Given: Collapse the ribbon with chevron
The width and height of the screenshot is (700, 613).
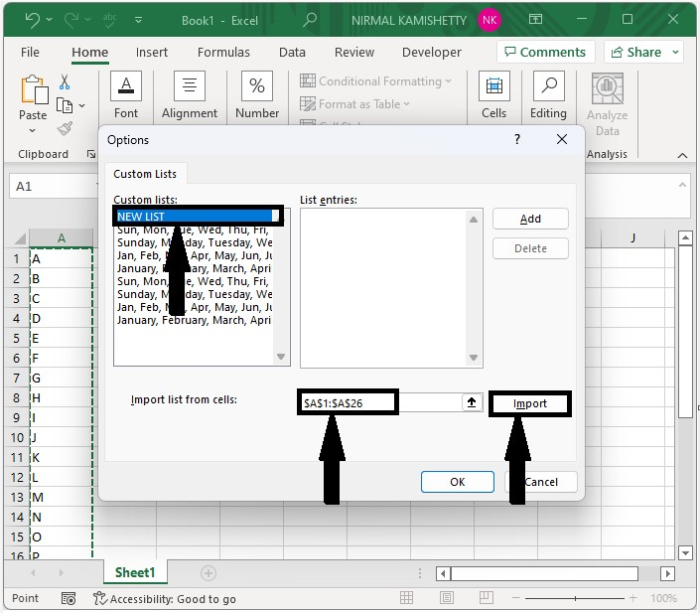Looking at the screenshot, I should tap(682, 155).
